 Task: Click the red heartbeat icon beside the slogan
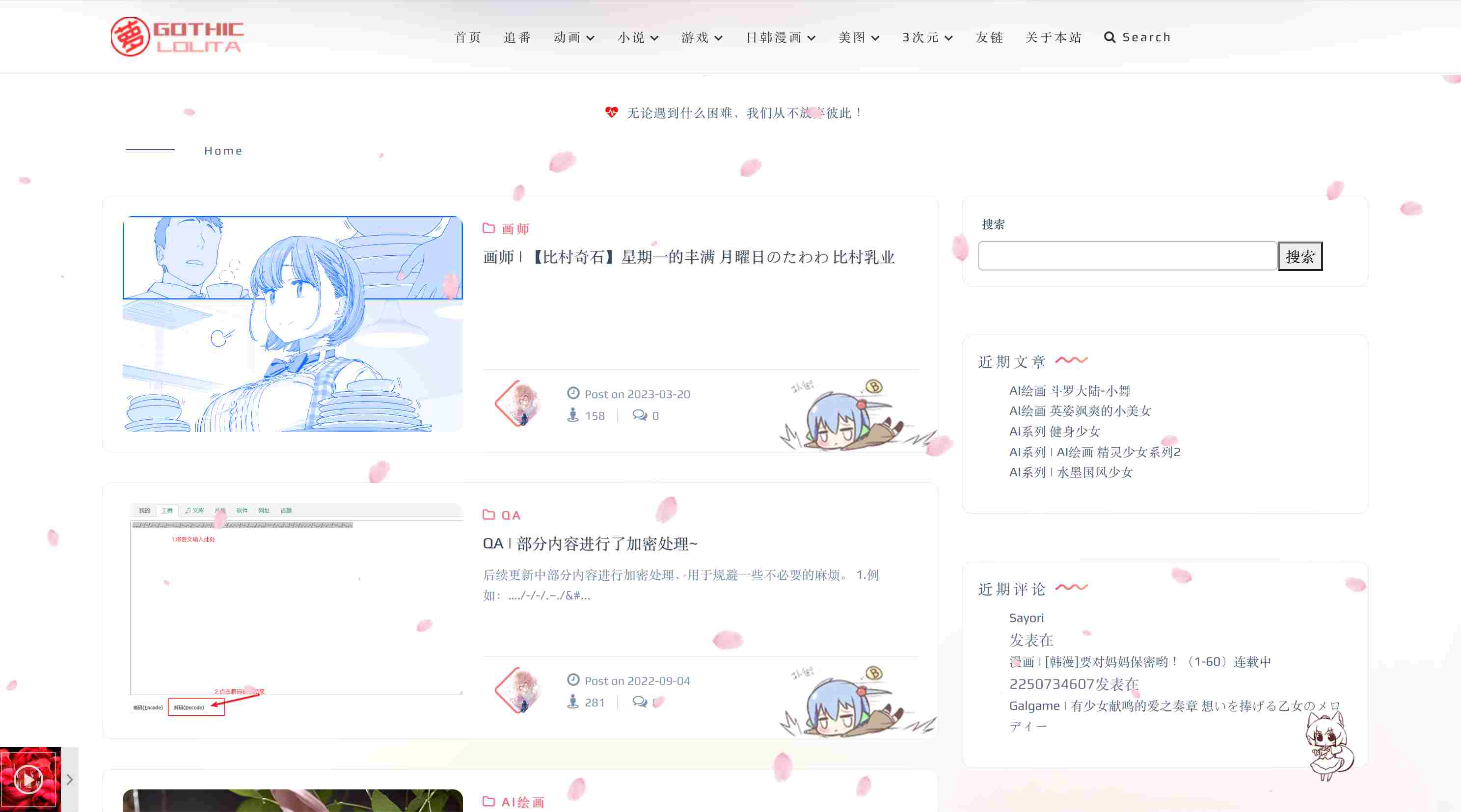point(611,112)
